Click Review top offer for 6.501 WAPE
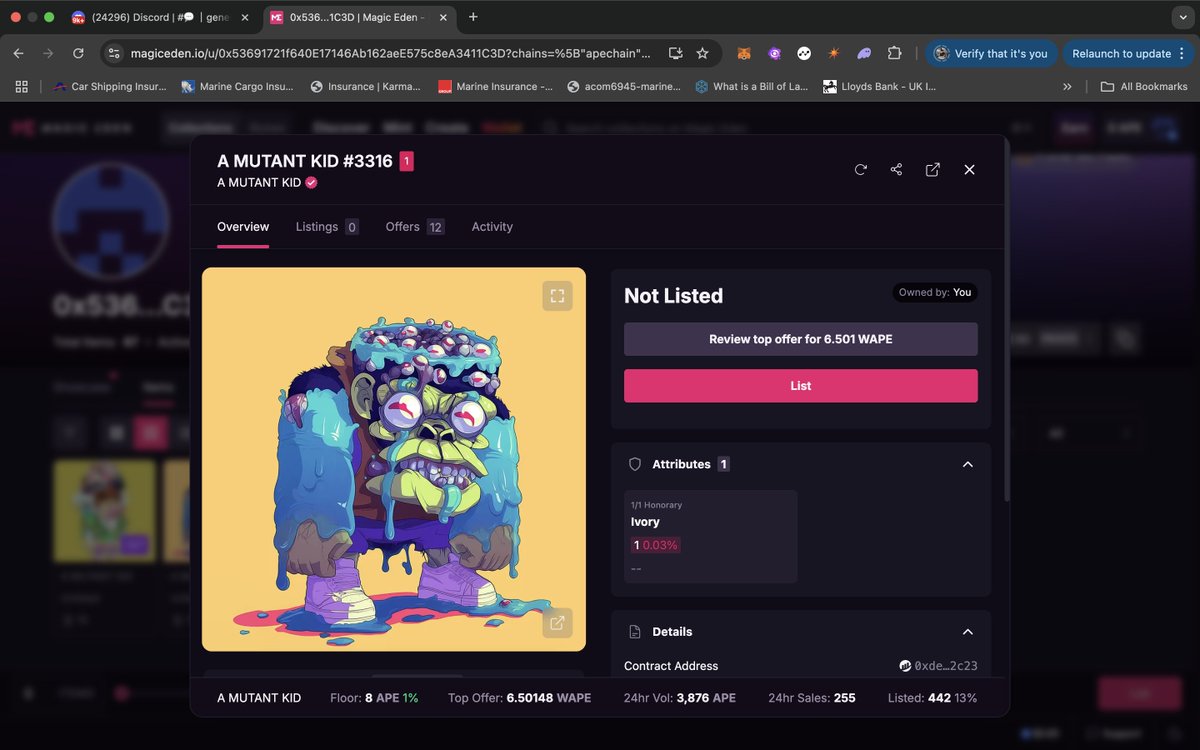 pyautogui.click(x=801, y=339)
